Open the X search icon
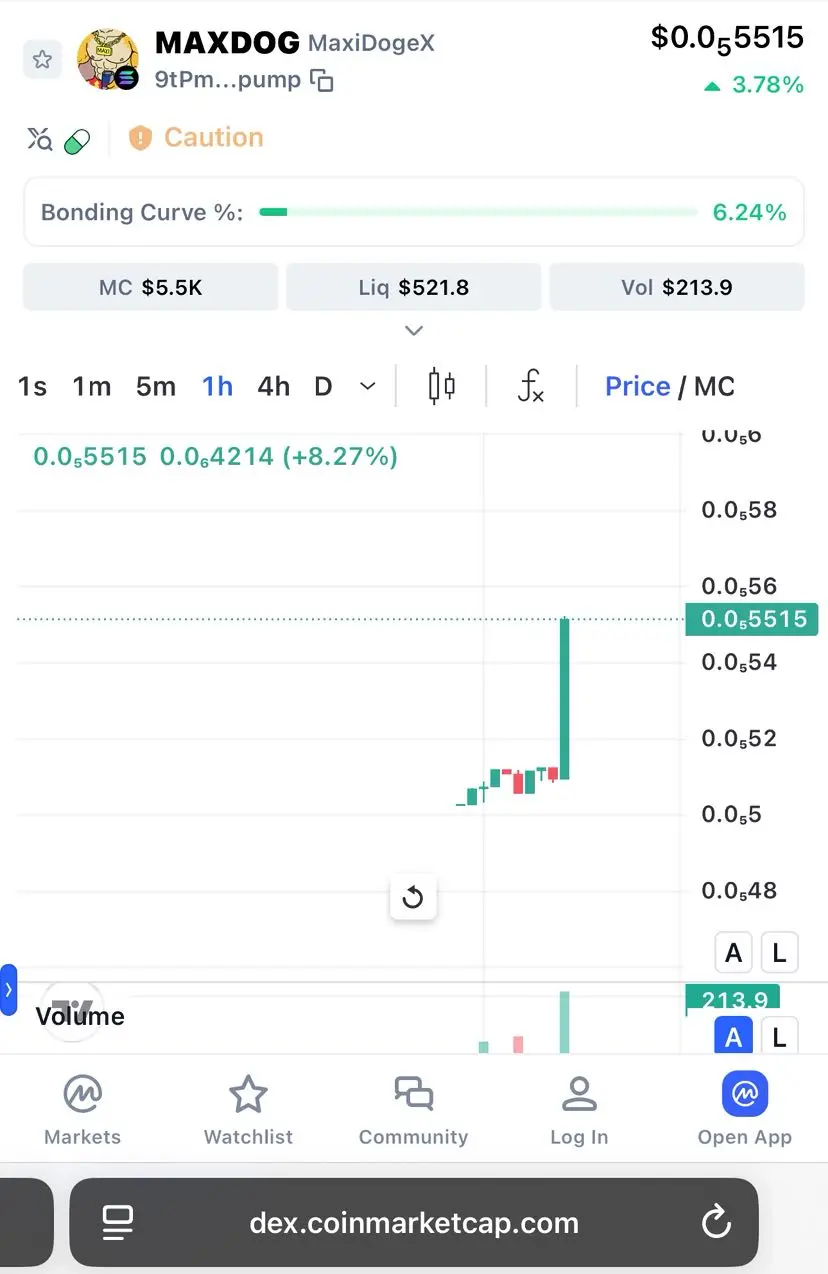Viewport: 828px width, 1274px height. pos(39,139)
